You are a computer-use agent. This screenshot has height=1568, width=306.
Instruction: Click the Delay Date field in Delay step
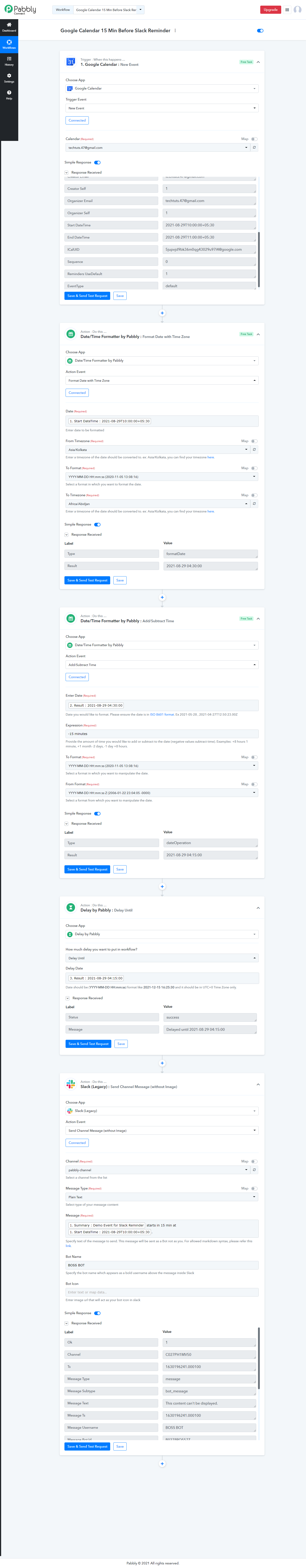click(162, 979)
